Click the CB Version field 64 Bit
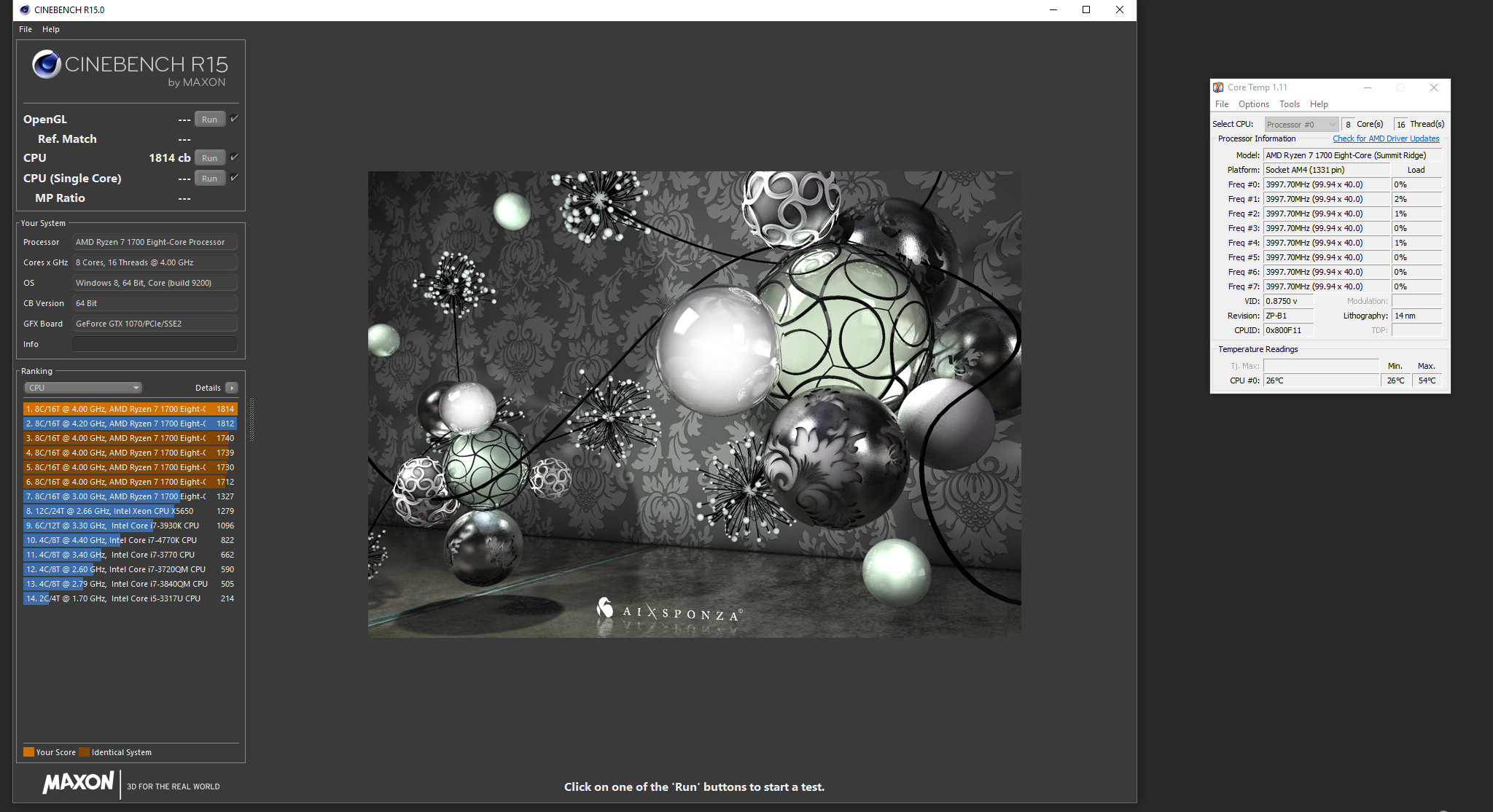This screenshot has height=812, width=1493. pos(155,303)
